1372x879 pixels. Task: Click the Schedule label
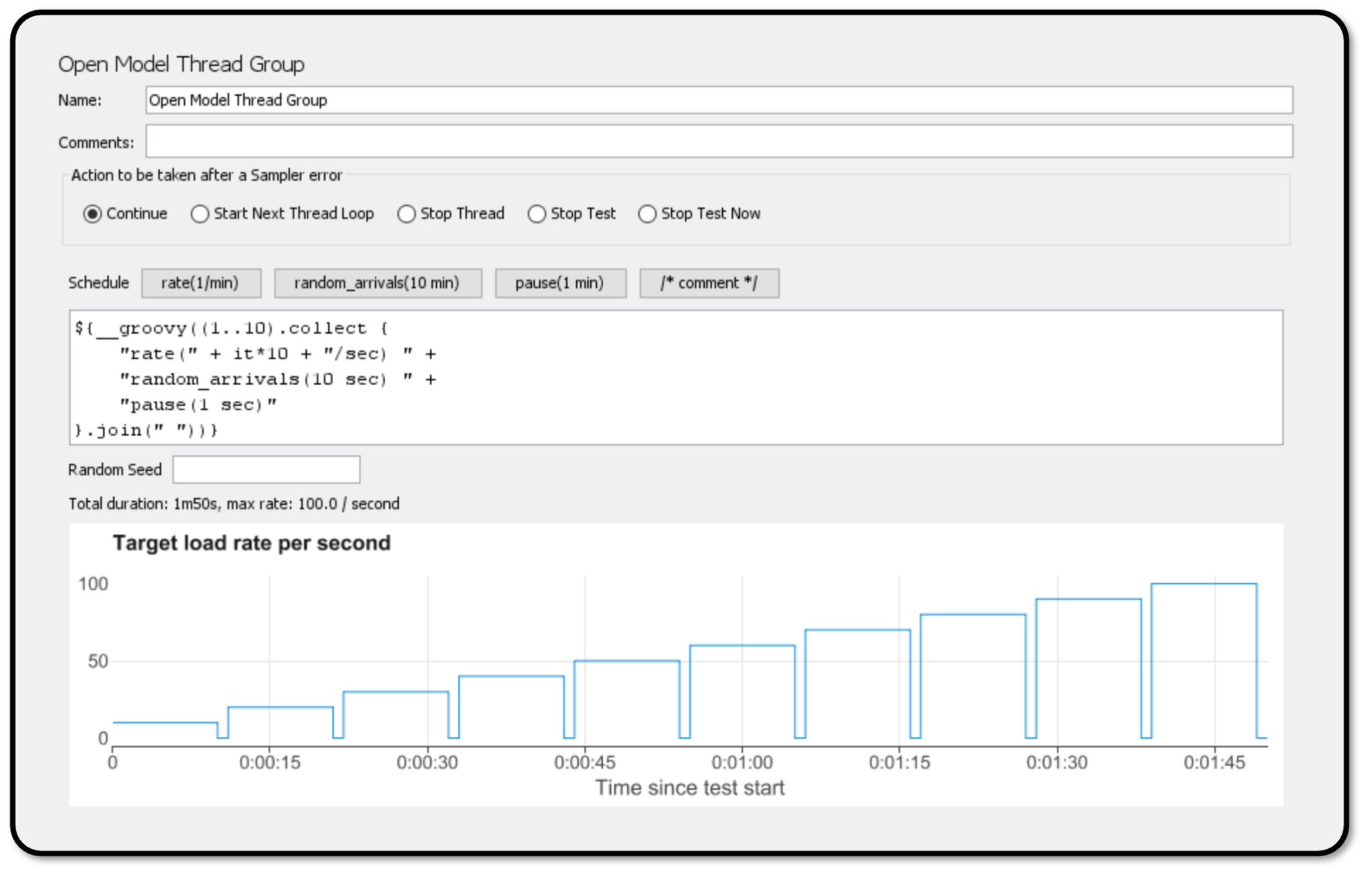(x=98, y=283)
